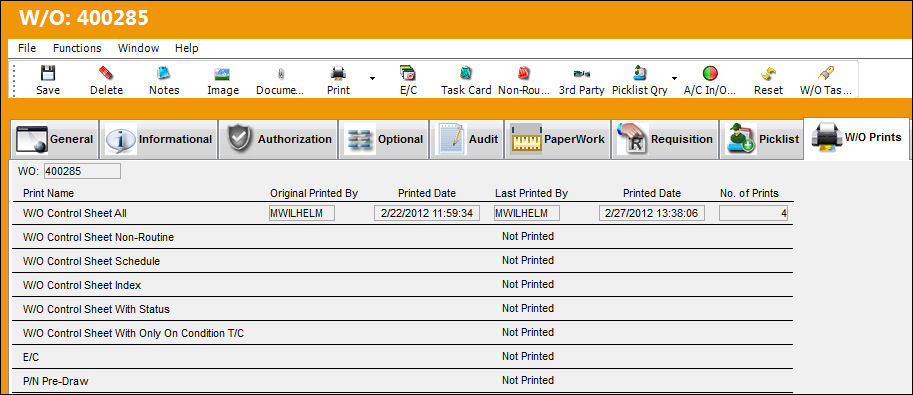913x395 pixels.
Task: Click the Last Printed By MWILHELM field
Action: 527,213
